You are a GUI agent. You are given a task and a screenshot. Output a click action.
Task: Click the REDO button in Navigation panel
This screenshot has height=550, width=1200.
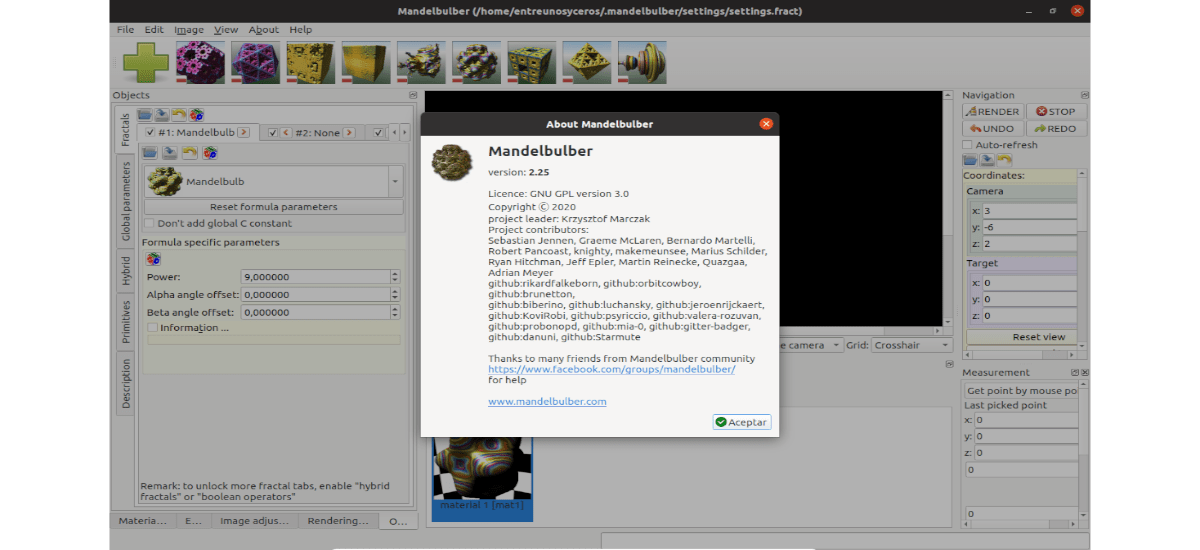click(1055, 129)
